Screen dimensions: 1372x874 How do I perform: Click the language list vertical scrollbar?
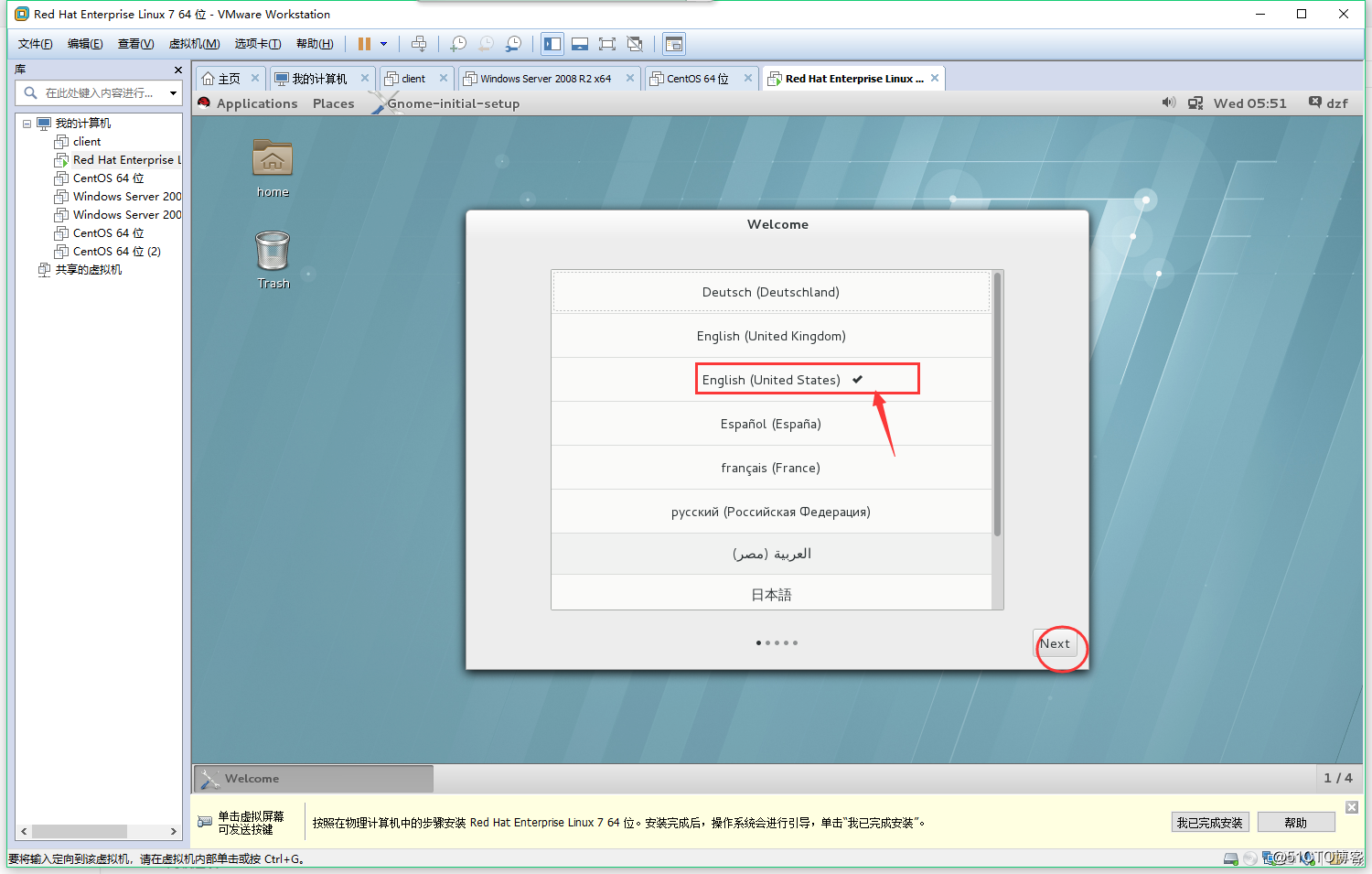[x=997, y=404]
